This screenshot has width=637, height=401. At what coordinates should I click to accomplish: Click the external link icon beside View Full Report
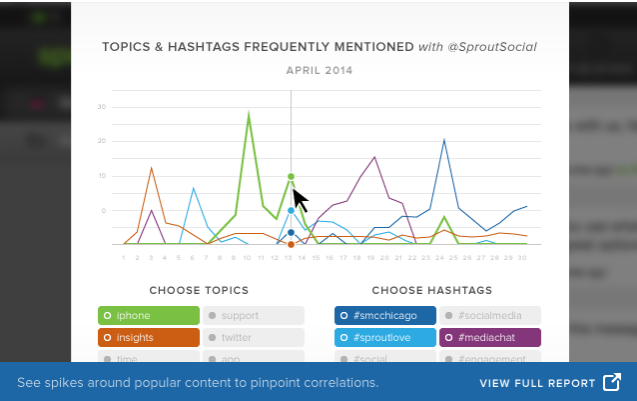click(x=612, y=382)
